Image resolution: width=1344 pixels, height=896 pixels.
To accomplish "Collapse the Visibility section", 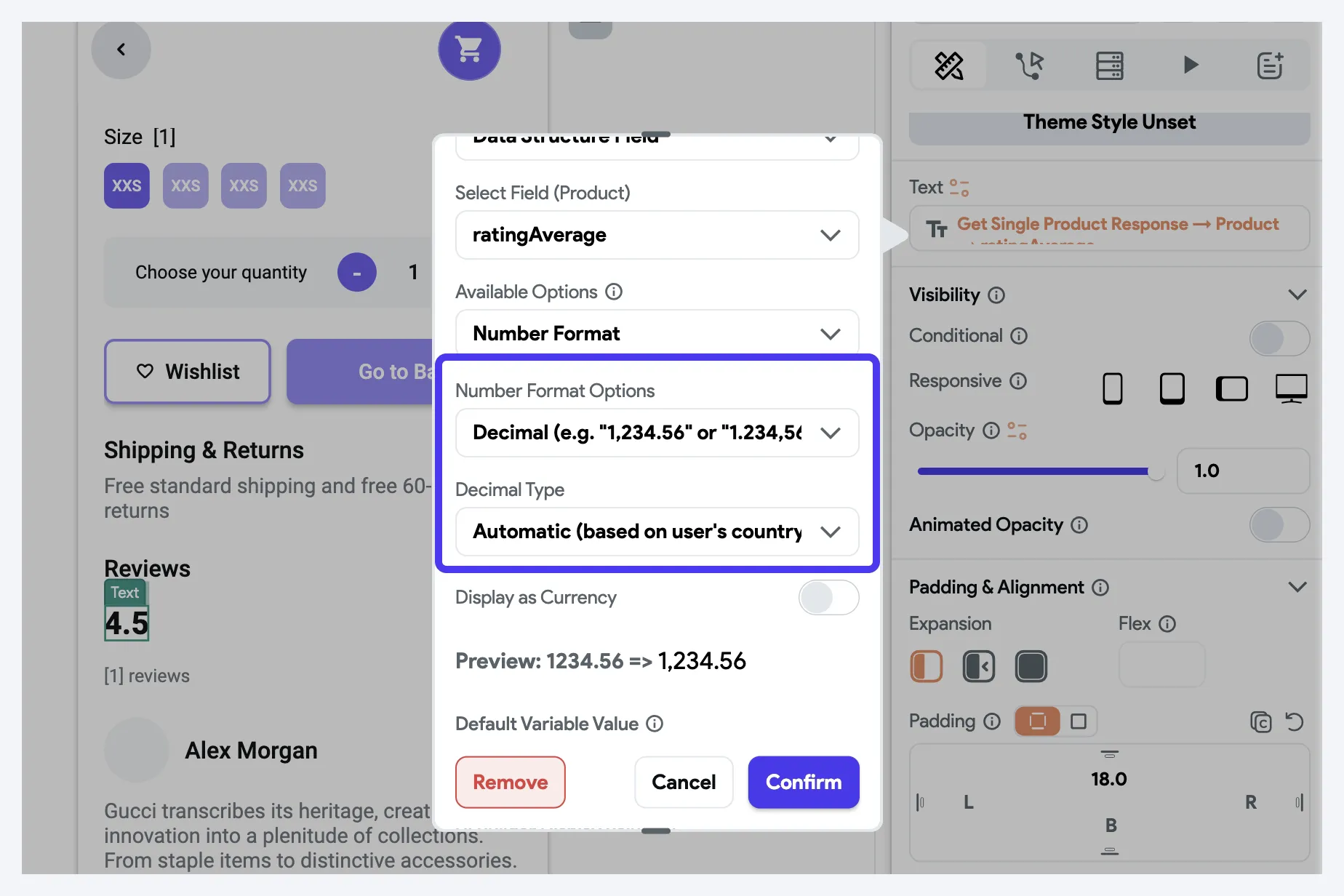I will point(1297,295).
